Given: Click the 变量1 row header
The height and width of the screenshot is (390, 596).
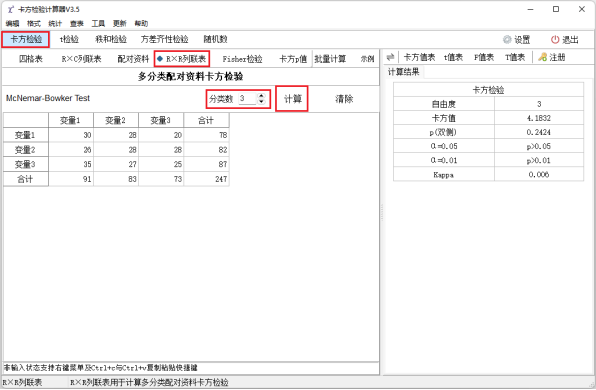Looking at the screenshot, I should pos(25,135).
